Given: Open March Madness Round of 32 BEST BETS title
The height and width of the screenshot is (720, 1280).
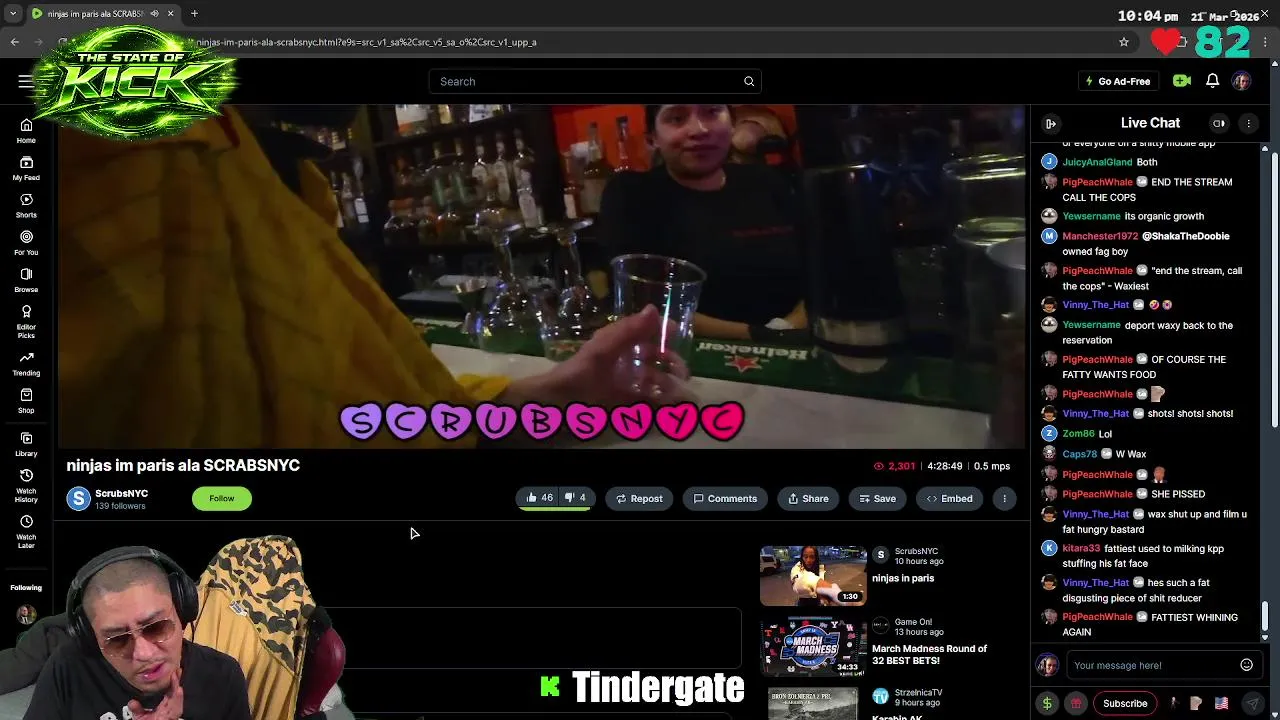Looking at the screenshot, I should (x=929, y=655).
